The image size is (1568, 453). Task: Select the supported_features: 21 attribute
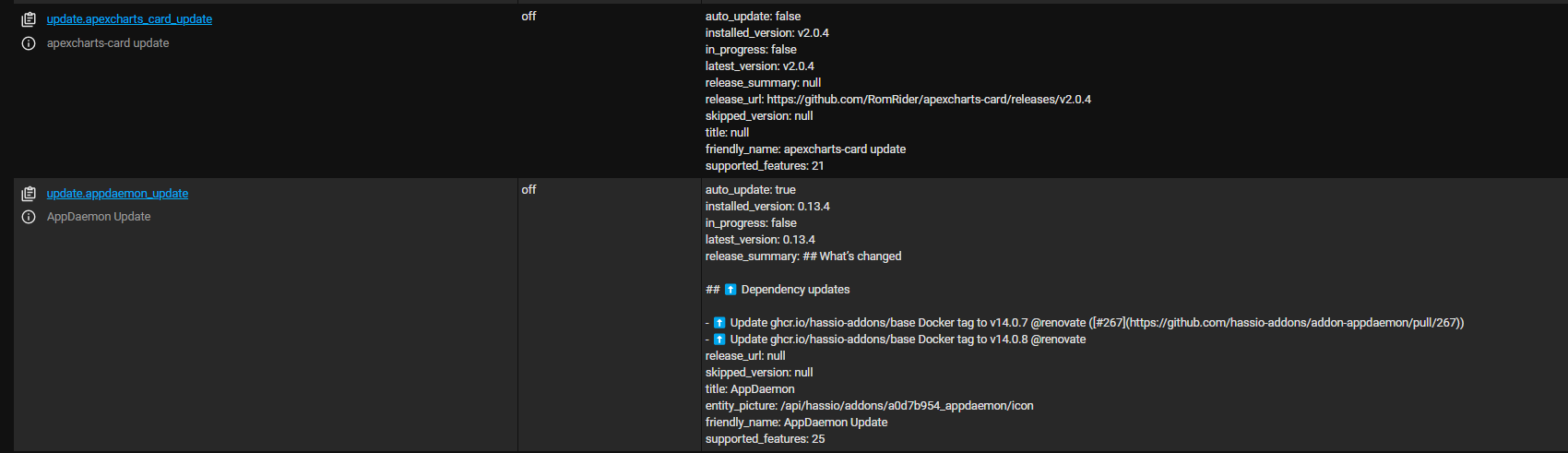click(x=765, y=166)
